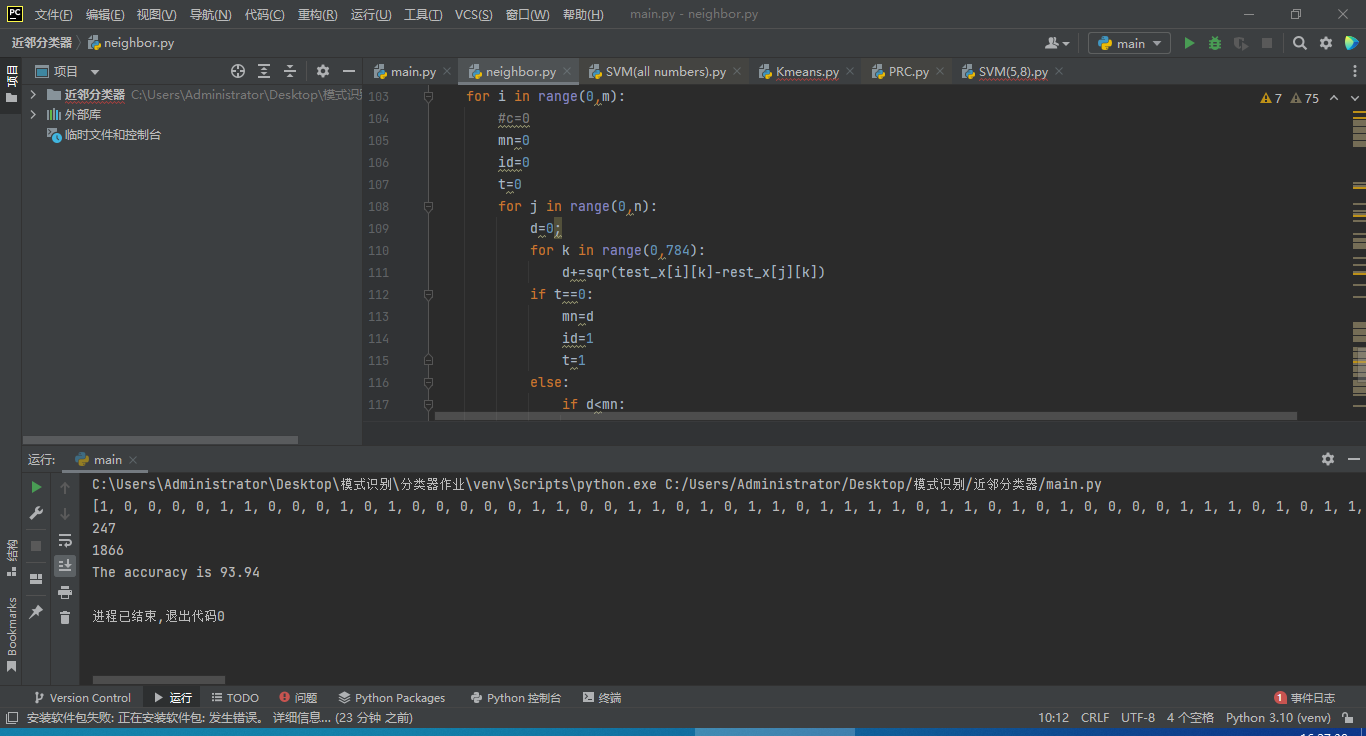This screenshot has height=736, width=1366.
Task: Run the main configuration with green play
Action: tap(1189, 43)
